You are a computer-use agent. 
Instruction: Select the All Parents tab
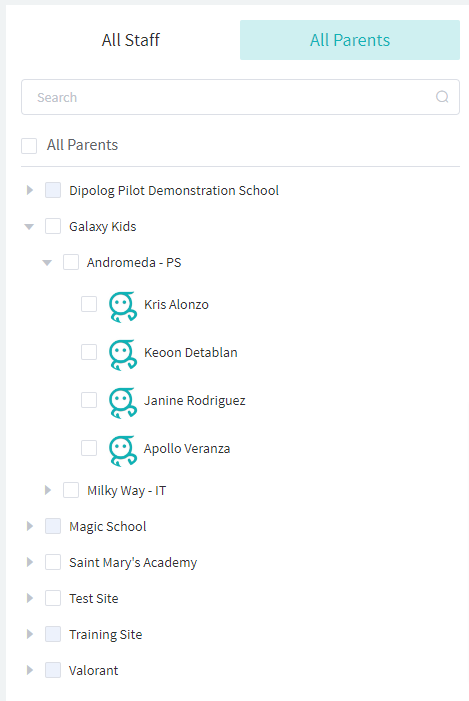(350, 40)
